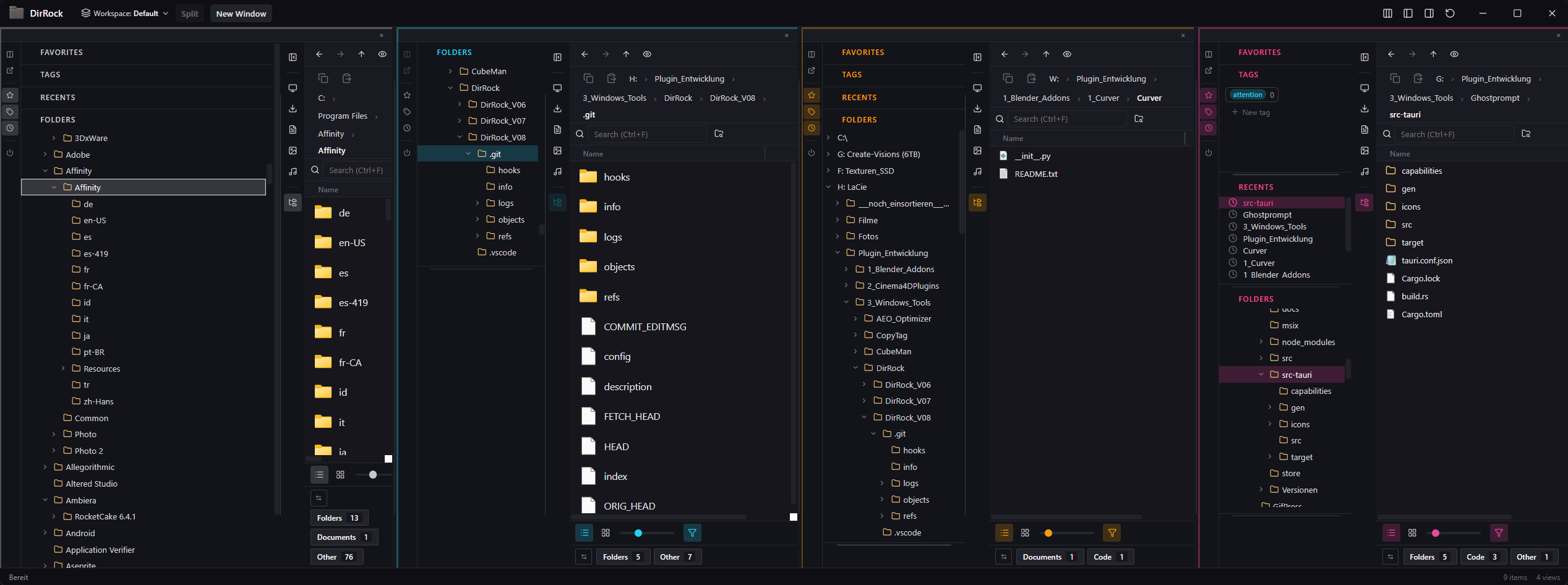This screenshot has width=1568, height=585.
Task: Toggle hidden files eye in Curver pane
Action: point(1067,54)
